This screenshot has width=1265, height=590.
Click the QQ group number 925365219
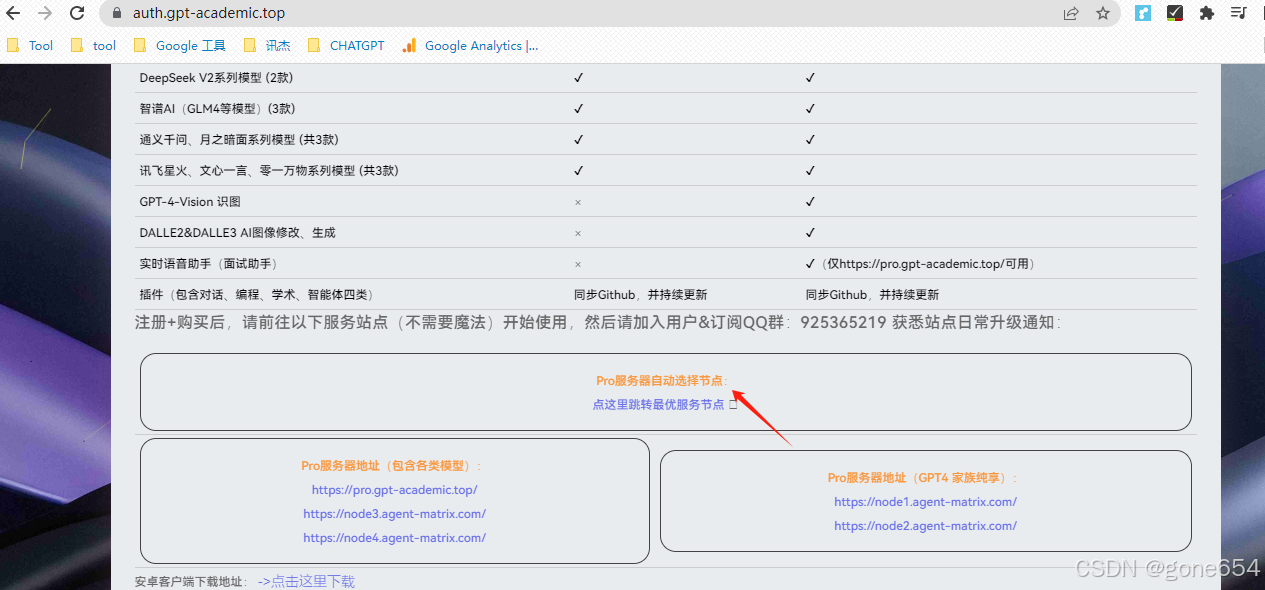(843, 323)
